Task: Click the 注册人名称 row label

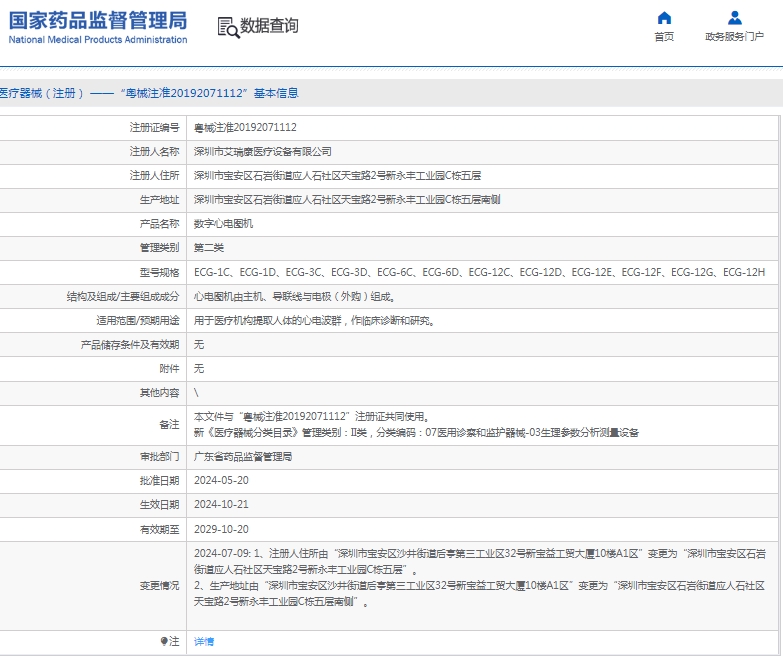Action: 154,152
